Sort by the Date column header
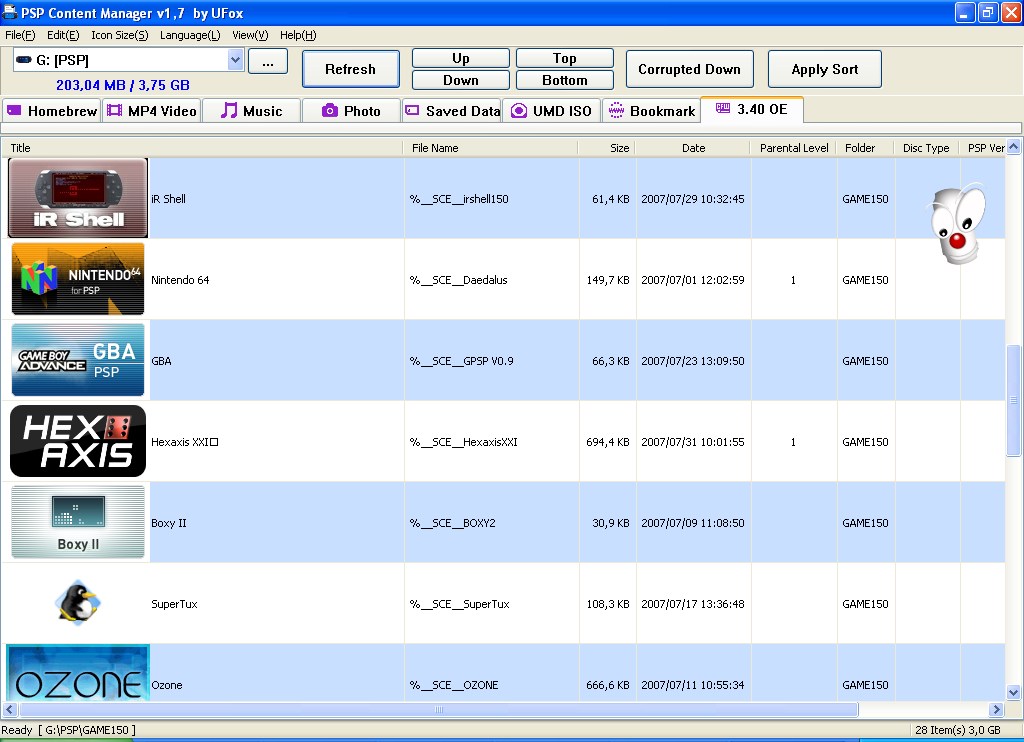Image resolution: width=1024 pixels, height=742 pixels. coord(693,148)
